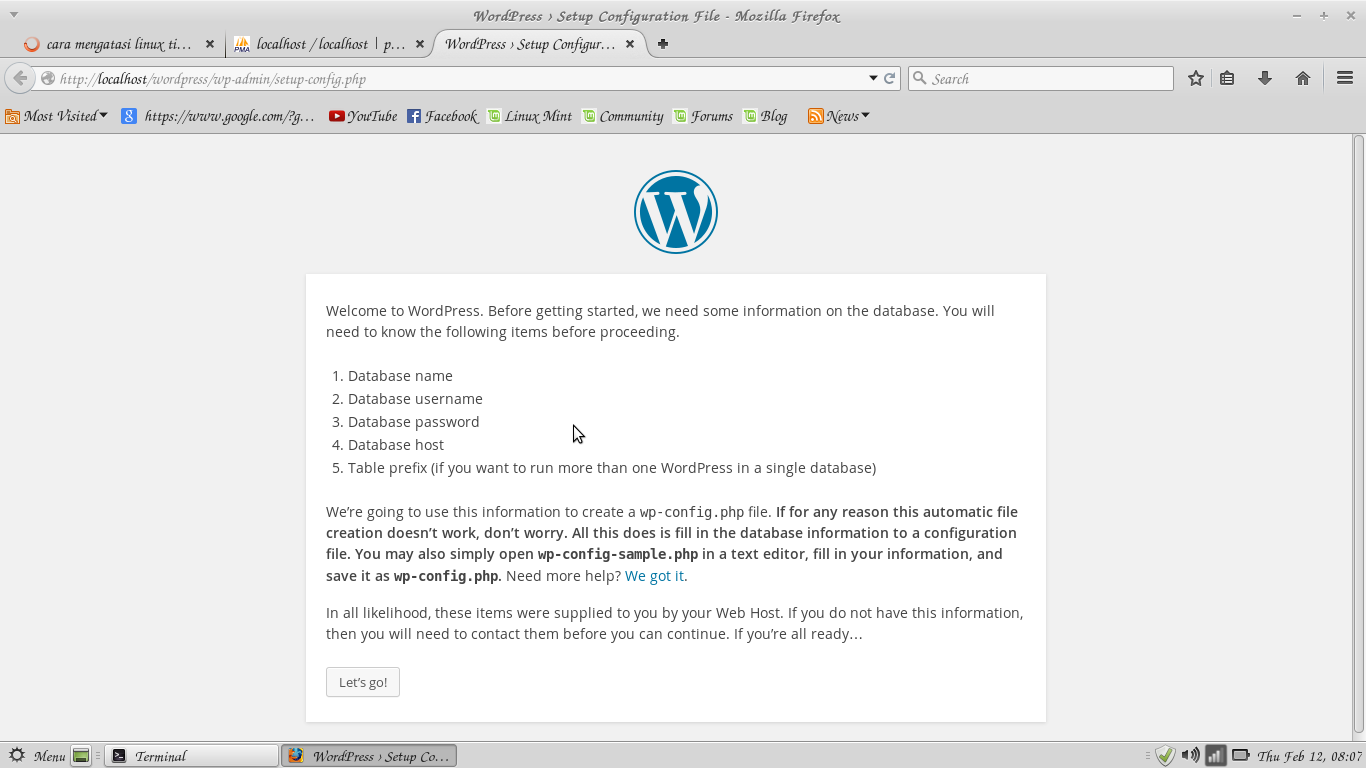Open a new tab with plus button
1366x768 pixels.
(x=662, y=44)
